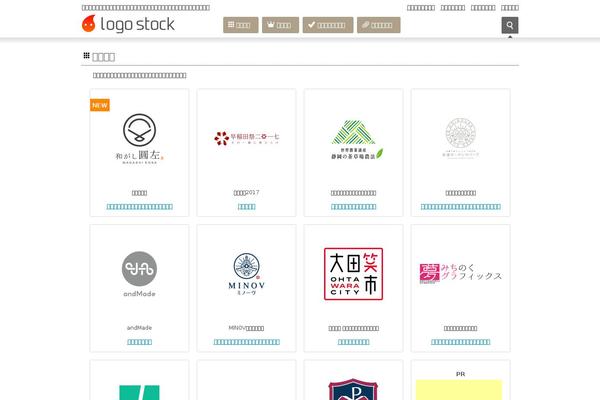Open the 和がし圓左 logo thumbnail
Viewport: 600px width, 400px height.
pos(139,139)
